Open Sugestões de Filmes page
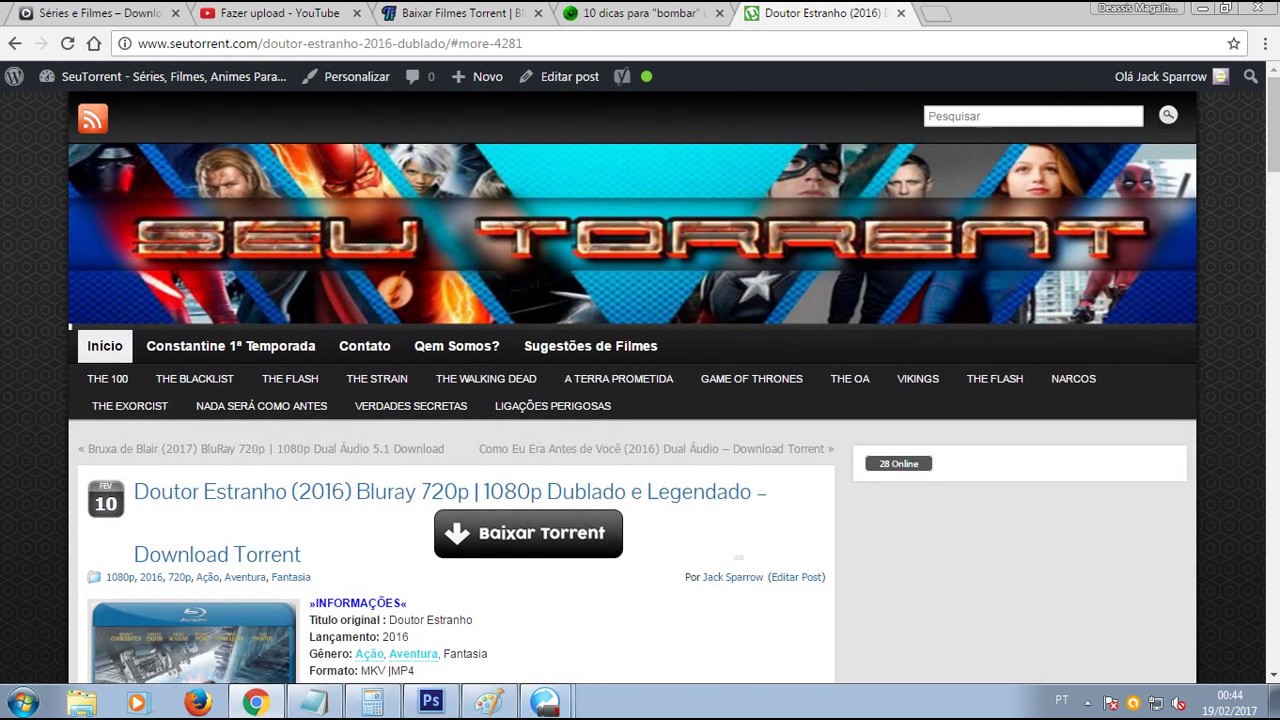The height and width of the screenshot is (720, 1280). (x=591, y=346)
